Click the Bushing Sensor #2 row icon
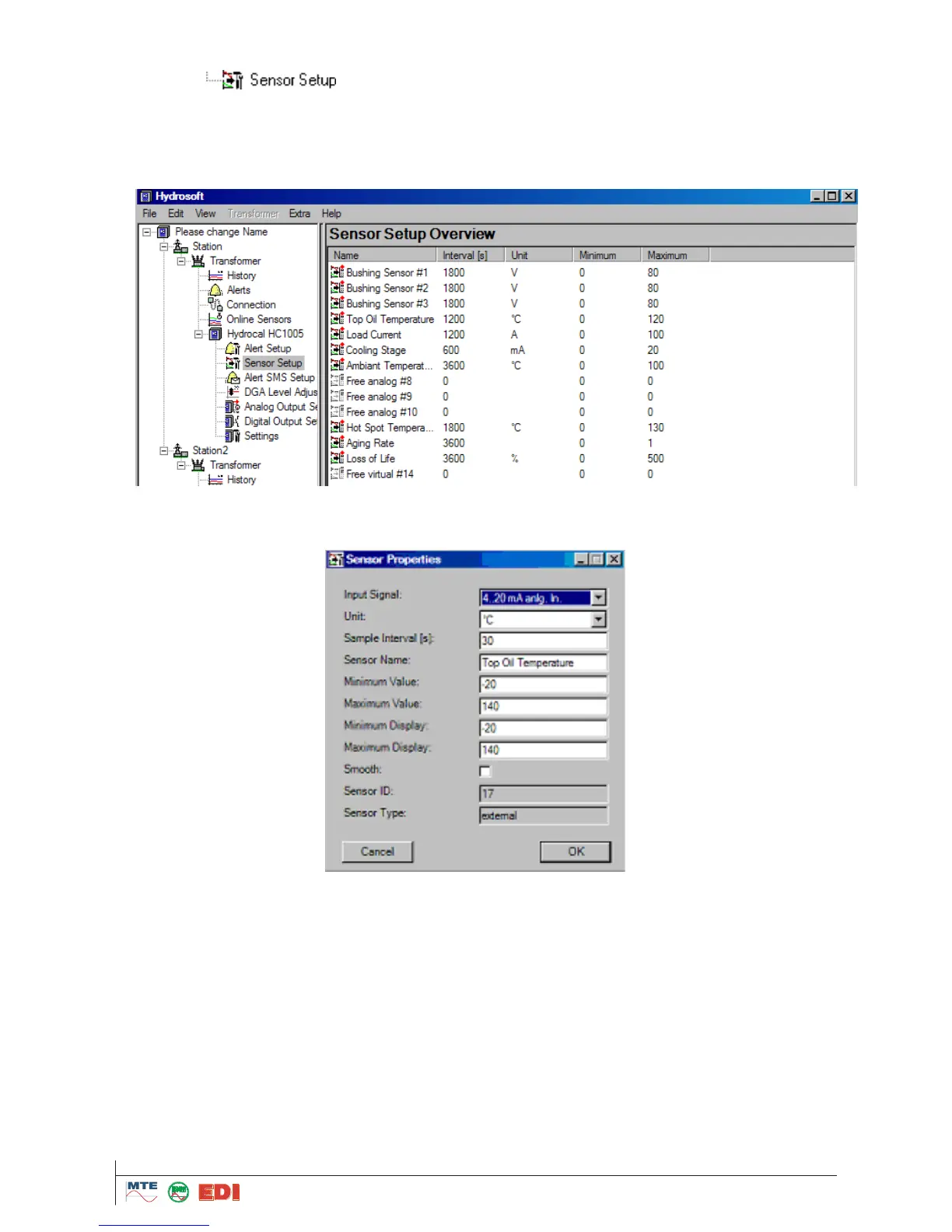952x1232 pixels. 337,287
